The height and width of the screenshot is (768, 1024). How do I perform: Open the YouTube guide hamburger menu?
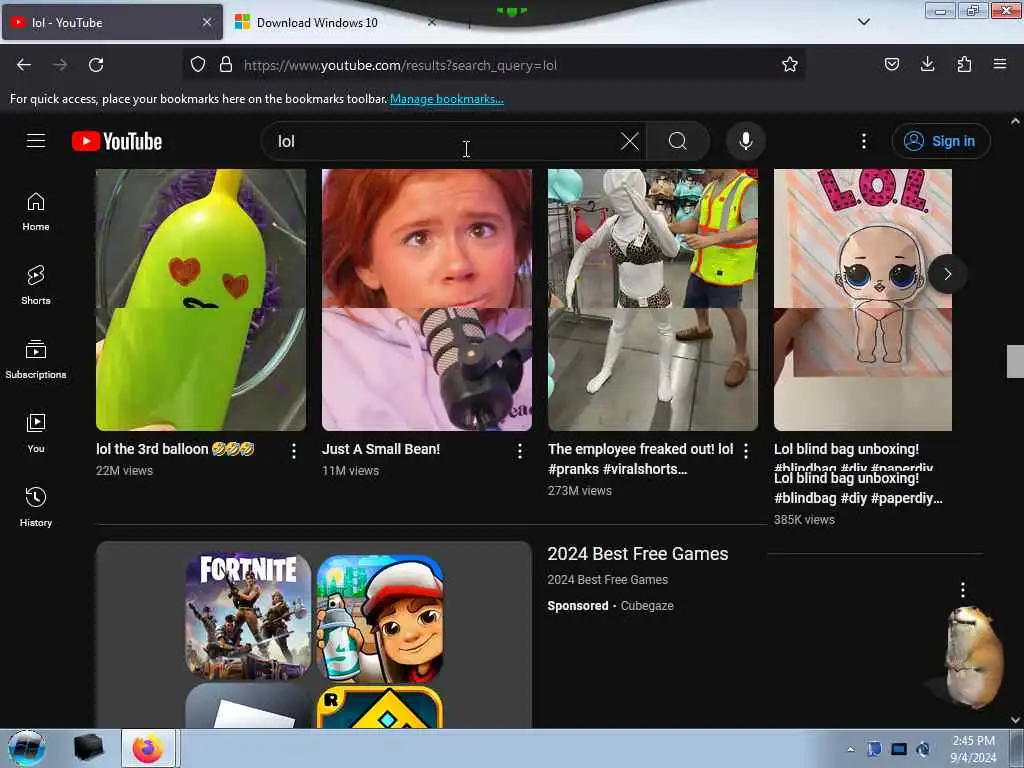36,140
